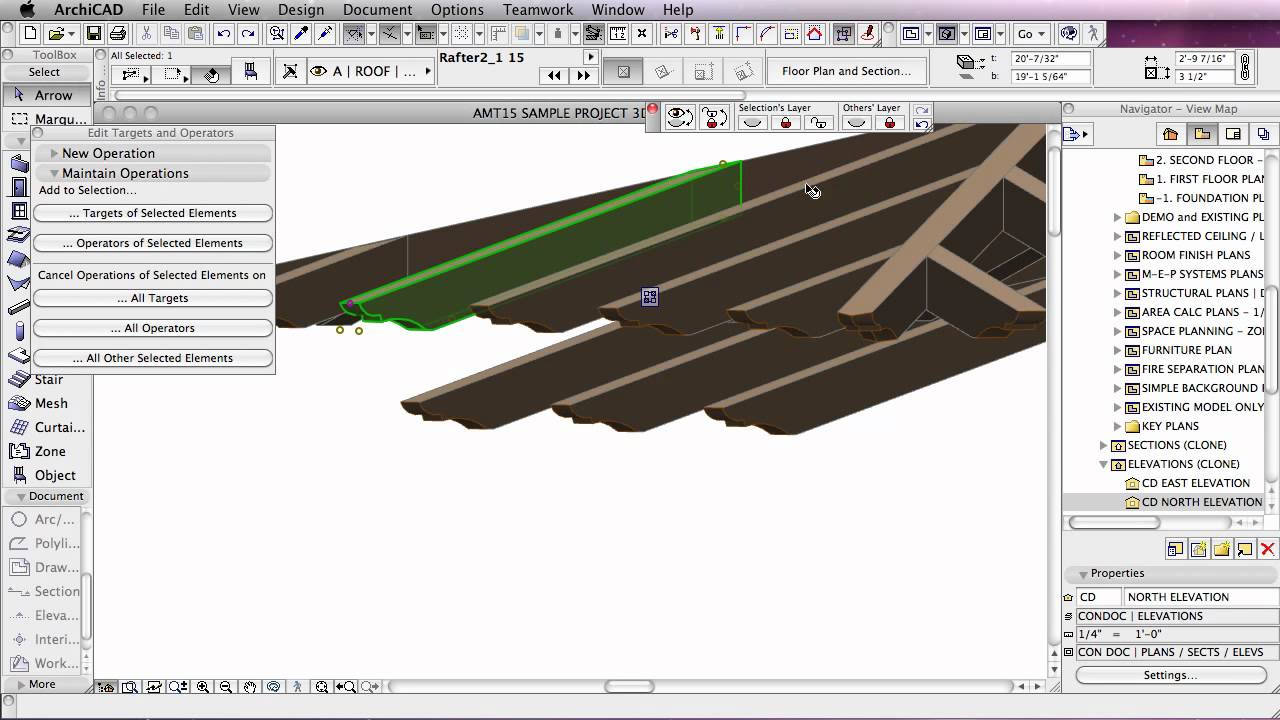Image resolution: width=1280 pixels, height=720 pixels.
Task: Toggle lock/unlock all layers button
Action: [x=714, y=117]
